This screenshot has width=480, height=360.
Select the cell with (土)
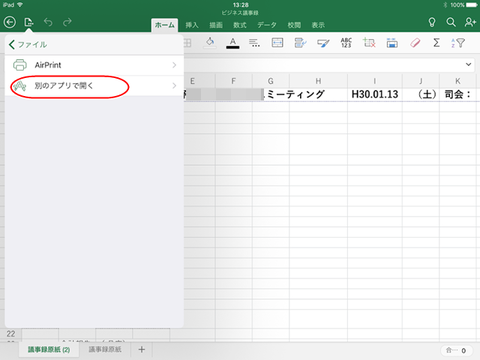pyautogui.click(x=421, y=94)
